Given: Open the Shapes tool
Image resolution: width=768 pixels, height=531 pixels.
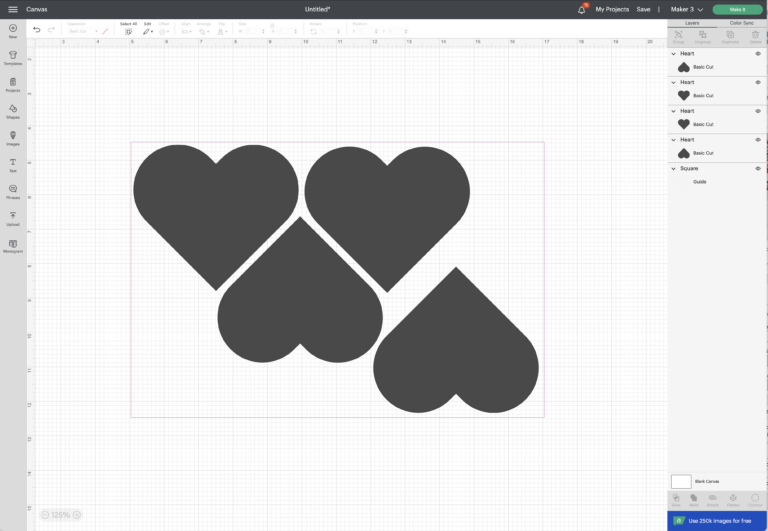Looking at the screenshot, I should 13,110.
